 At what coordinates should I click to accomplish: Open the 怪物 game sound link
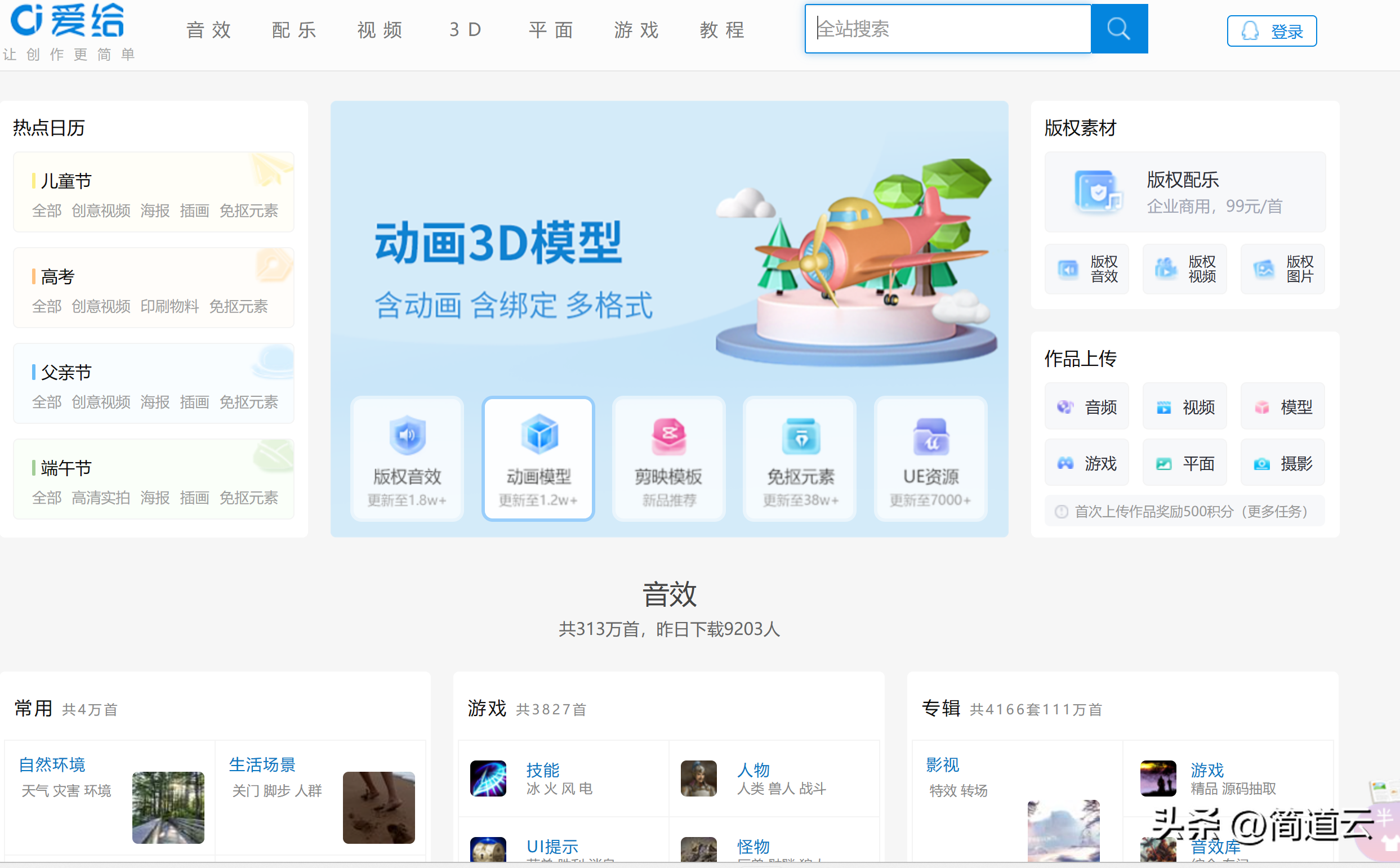tap(753, 847)
